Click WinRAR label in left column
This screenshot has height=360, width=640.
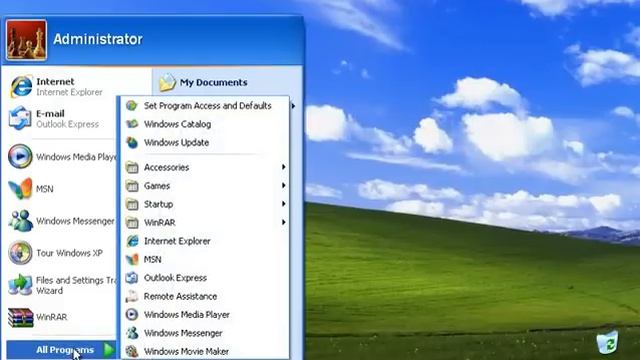pos(51,317)
